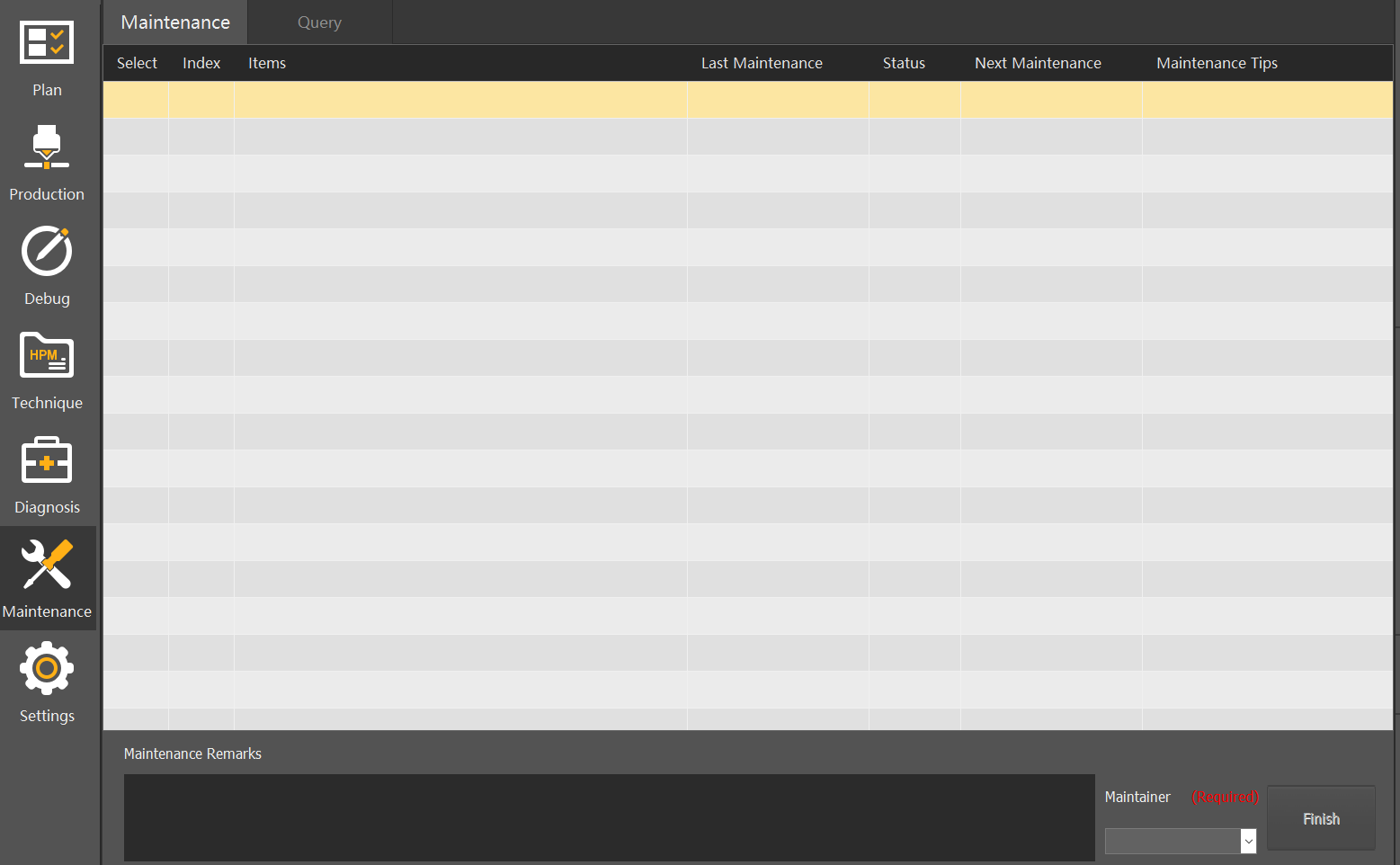This screenshot has height=865, width=1400.
Task: Click the Index column header
Action: (x=201, y=63)
